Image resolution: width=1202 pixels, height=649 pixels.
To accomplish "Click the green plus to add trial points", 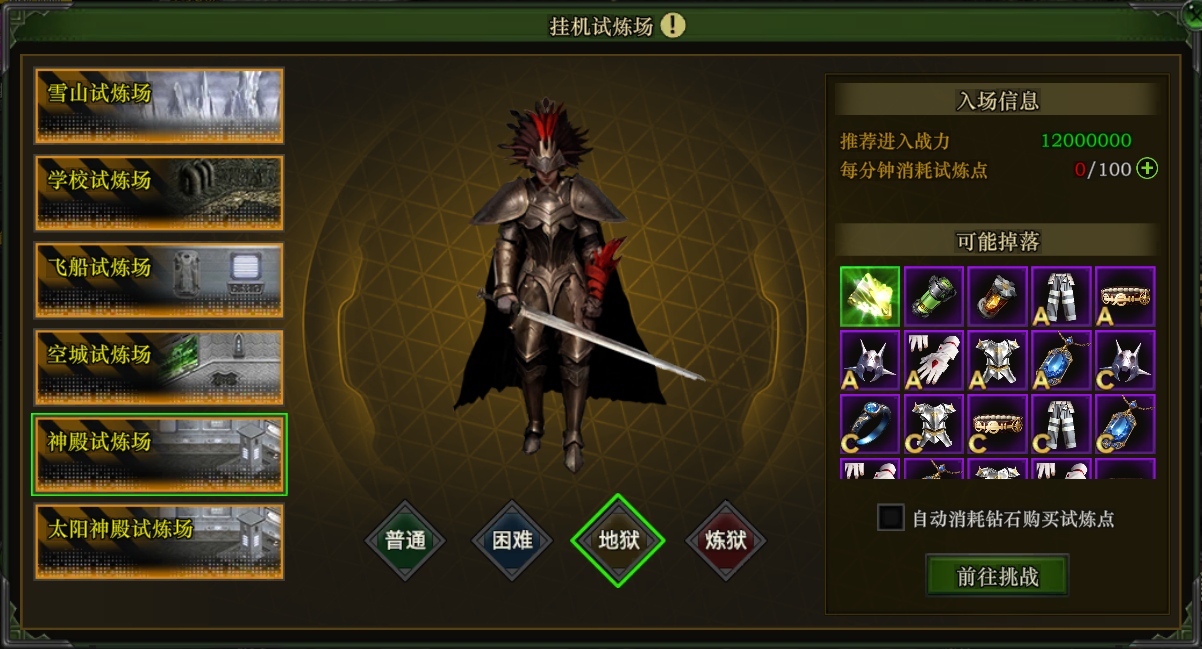I will [x=1147, y=169].
